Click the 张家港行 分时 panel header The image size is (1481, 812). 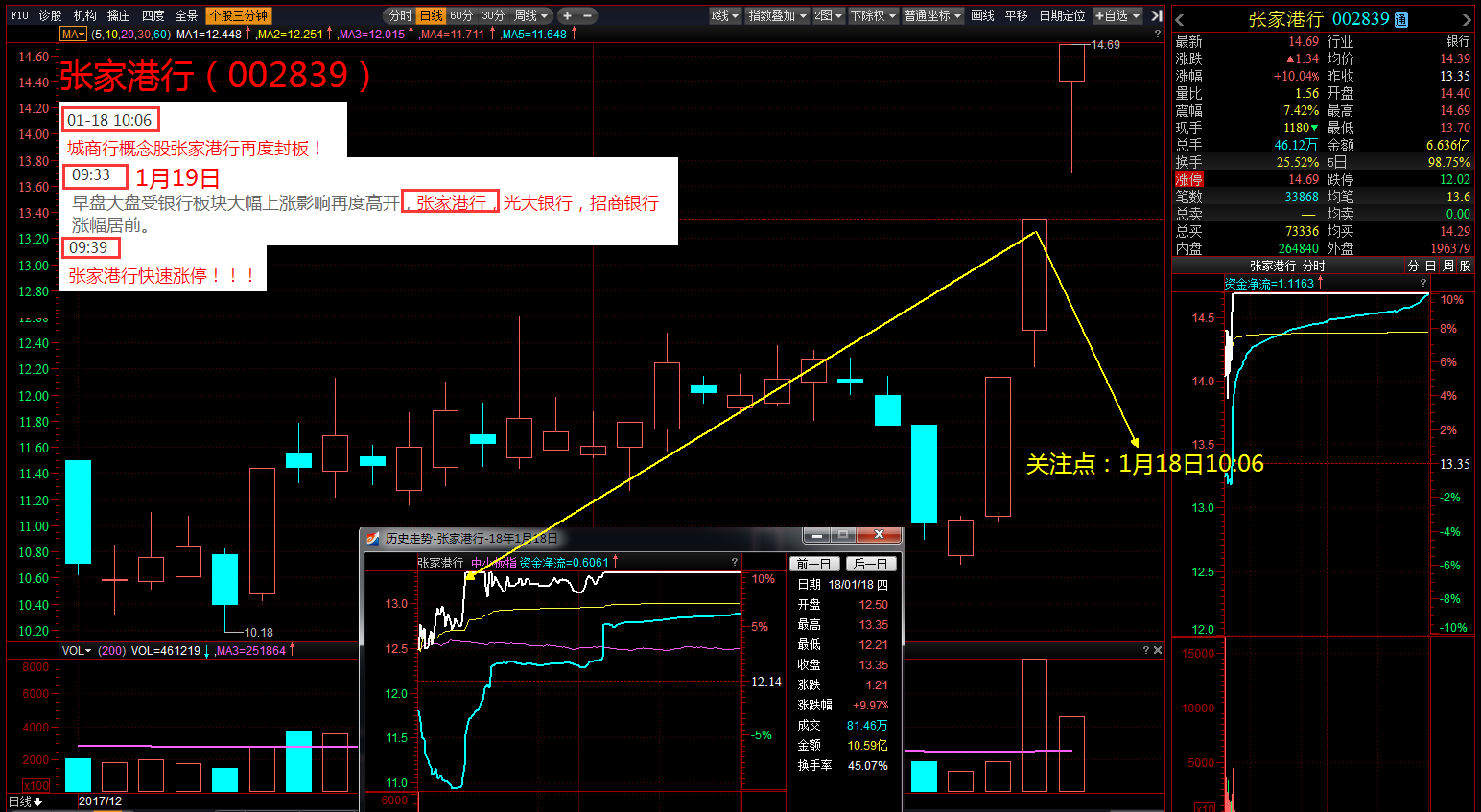coord(1286,266)
